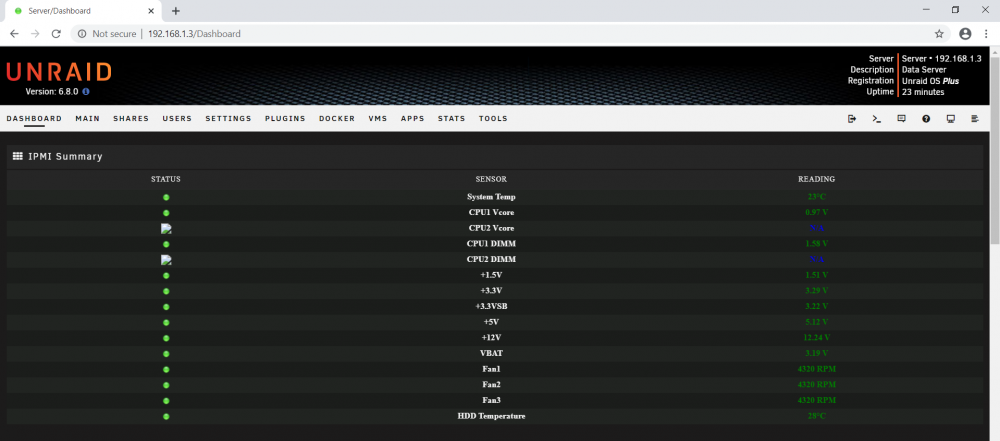
Task: Open the Settings tab
Action: tap(228, 119)
